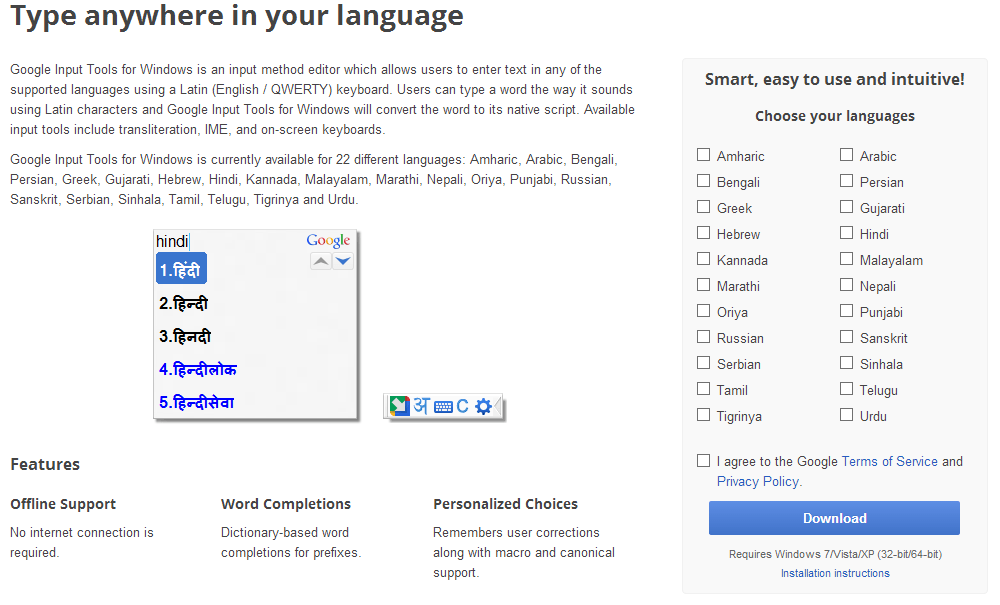Click the 'Personalized Choices' heading
The width and height of the screenshot is (1000, 605).
coord(505,504)
